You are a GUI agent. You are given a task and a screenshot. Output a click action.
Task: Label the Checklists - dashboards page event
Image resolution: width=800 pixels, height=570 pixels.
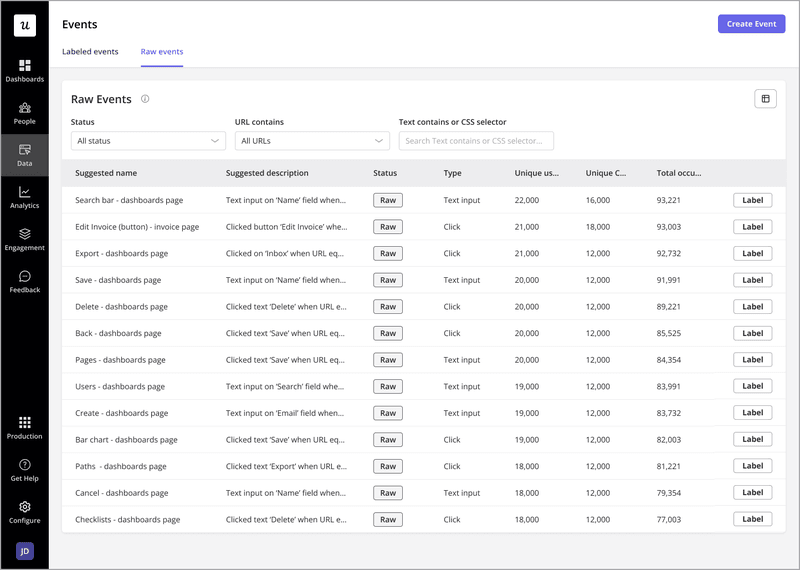tap(753, 519)
